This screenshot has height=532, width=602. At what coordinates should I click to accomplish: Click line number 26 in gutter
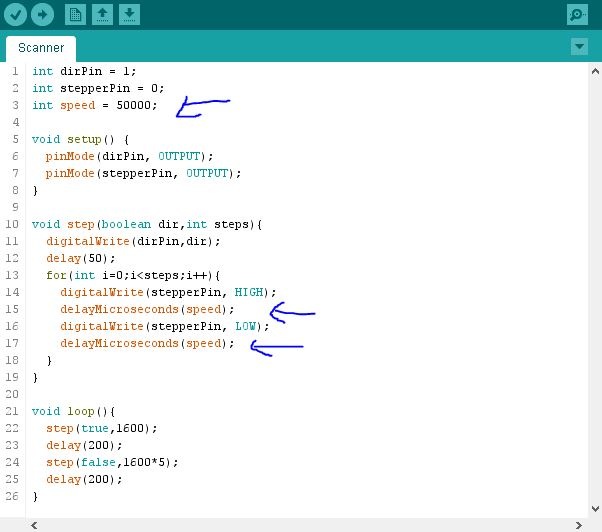pyautogui.click(x=12, y=496)
